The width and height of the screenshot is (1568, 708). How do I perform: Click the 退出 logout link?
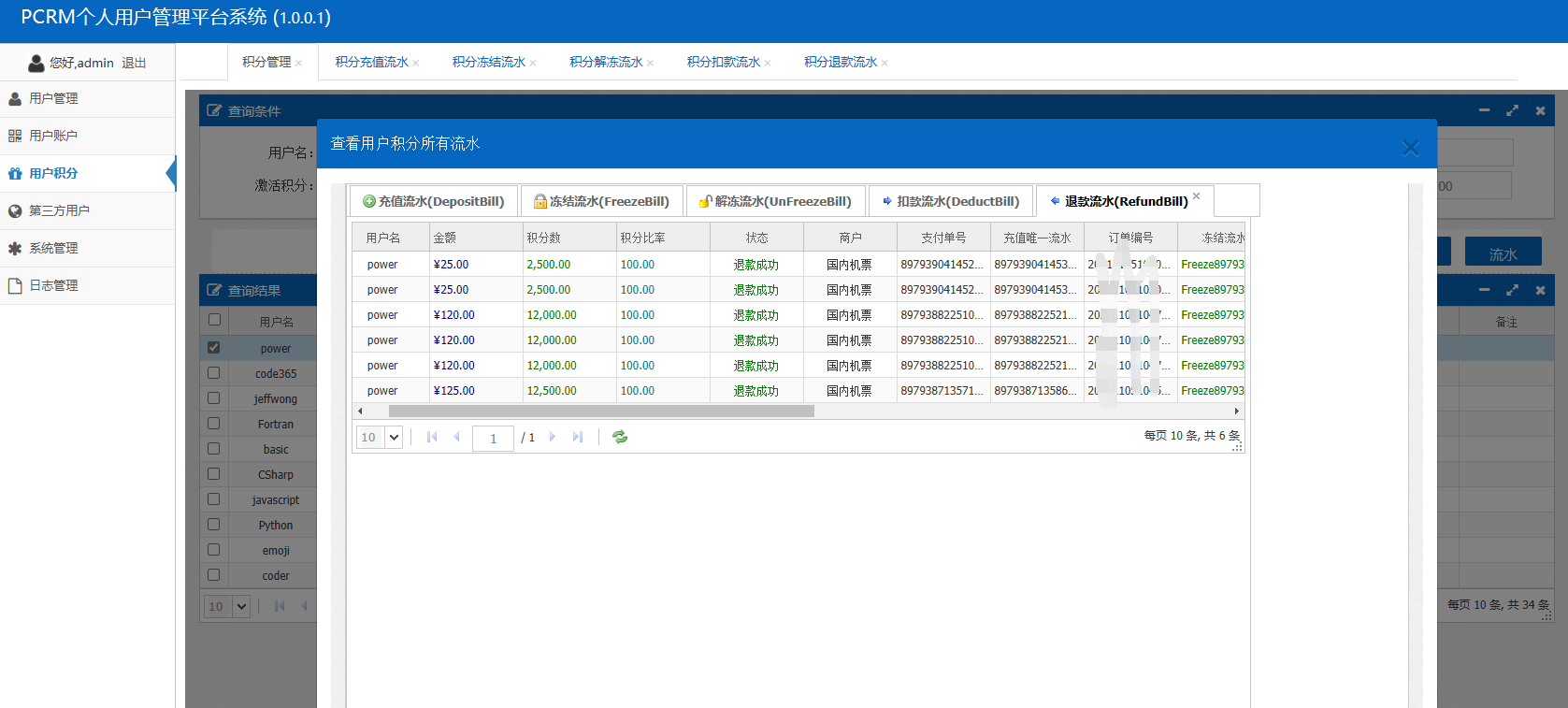pyautogui.click(x=134, y=63)
